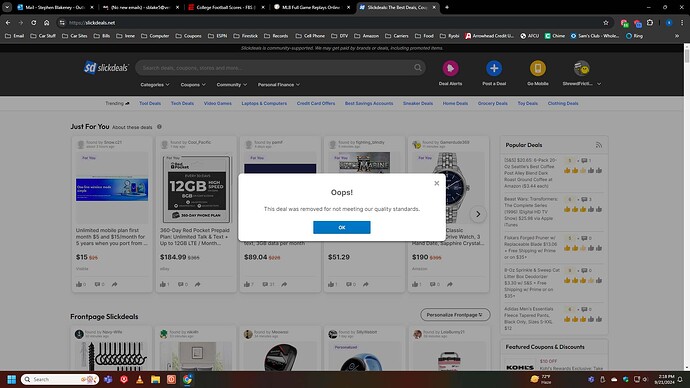
Task: Close the Oops dialog with X
Action: [436, 183]
